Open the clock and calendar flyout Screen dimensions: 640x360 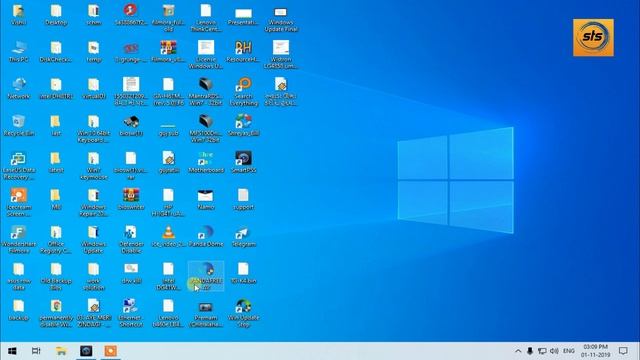coord(596,351)
